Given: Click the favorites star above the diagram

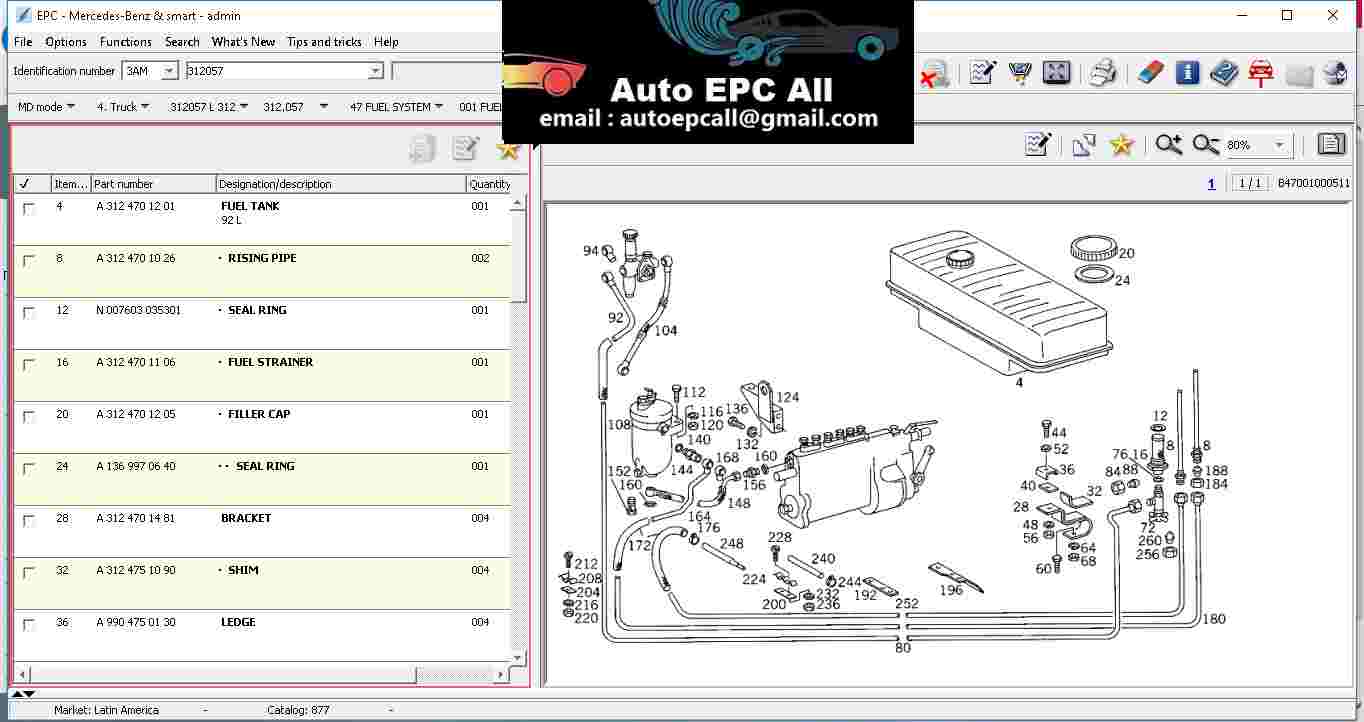Looking at the screenshot, I should pyautogui.click(x=1121, y=144).
